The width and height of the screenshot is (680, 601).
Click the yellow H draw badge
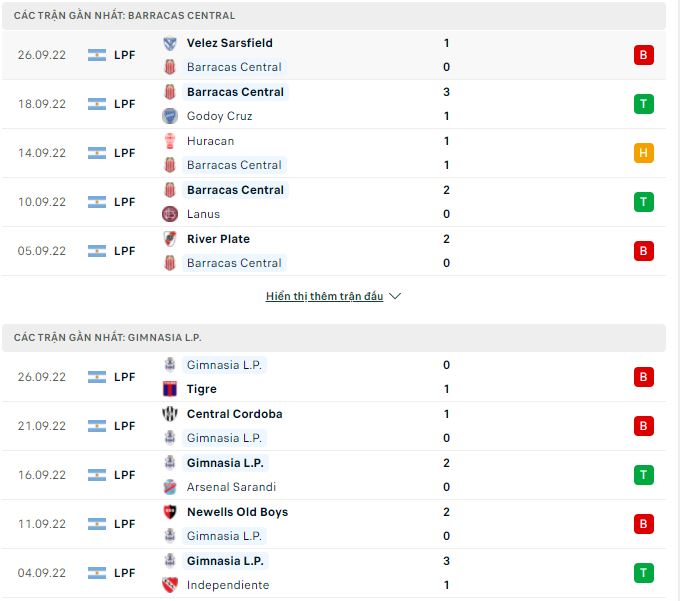click(x=644, y=153)
